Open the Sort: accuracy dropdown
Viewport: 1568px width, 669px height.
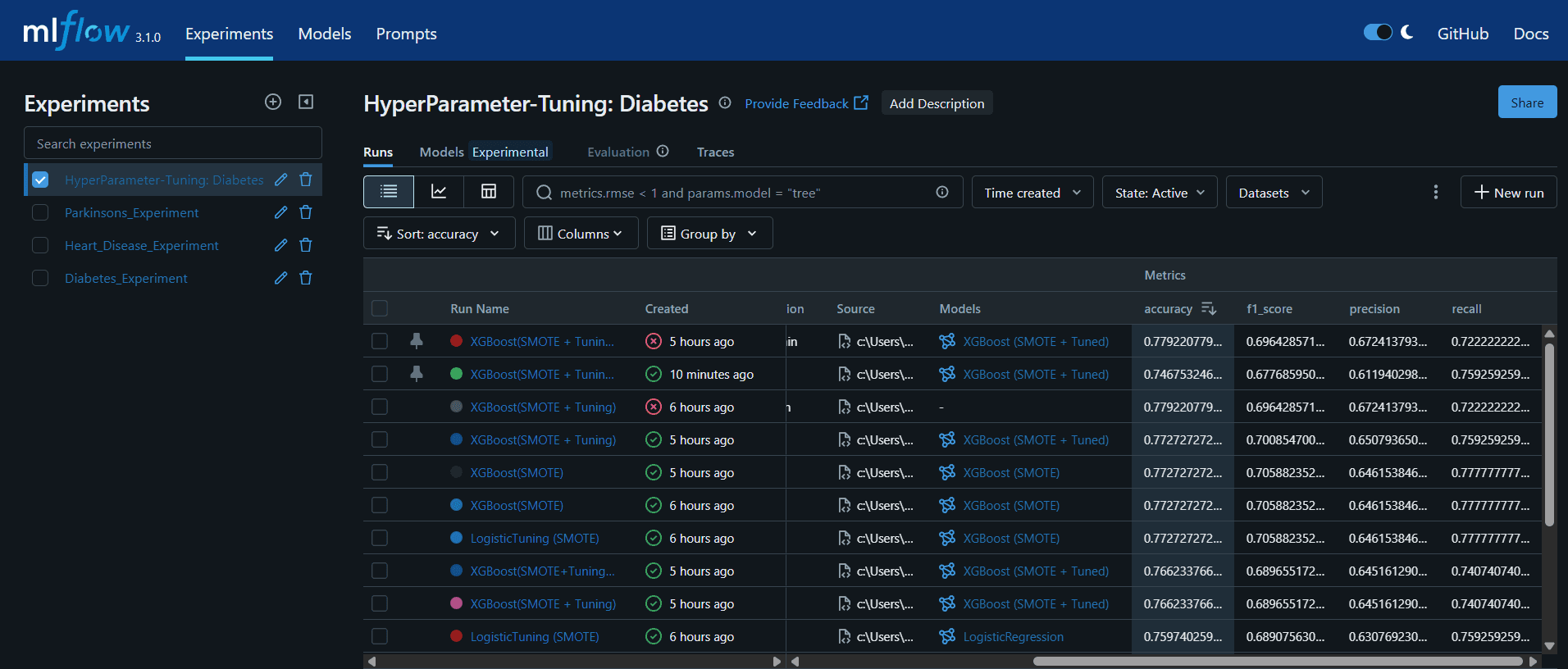click(x=439, y=234)
